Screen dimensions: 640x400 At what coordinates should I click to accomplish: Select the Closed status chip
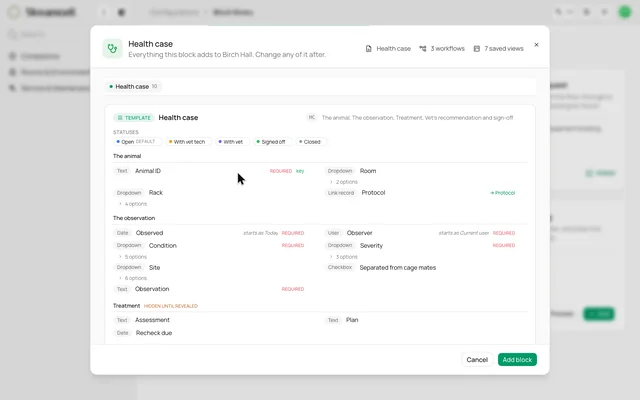[311, 142]
